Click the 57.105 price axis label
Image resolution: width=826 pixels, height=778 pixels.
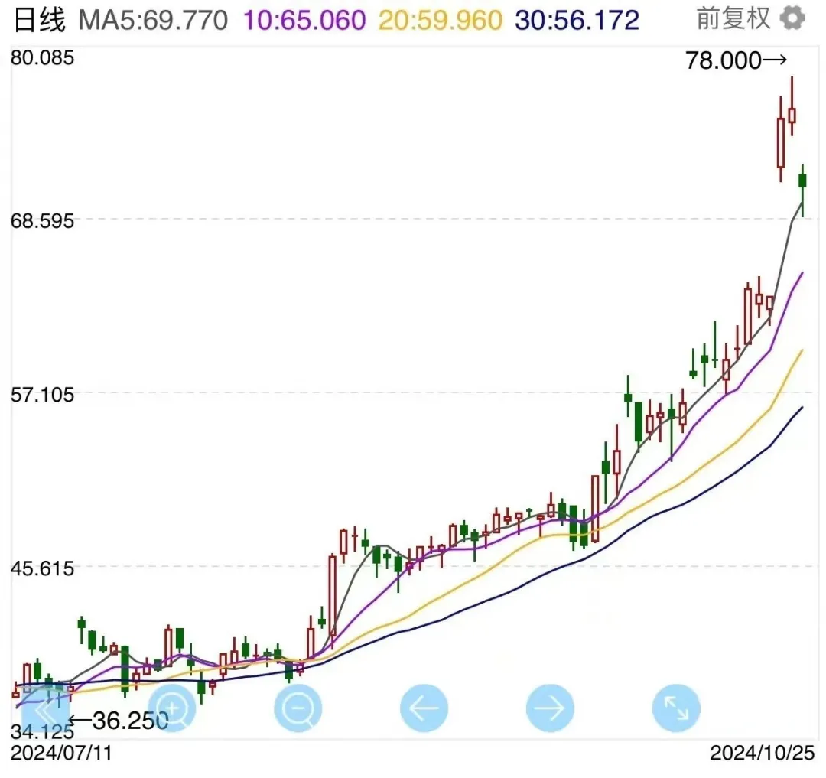tap(42, 395)
